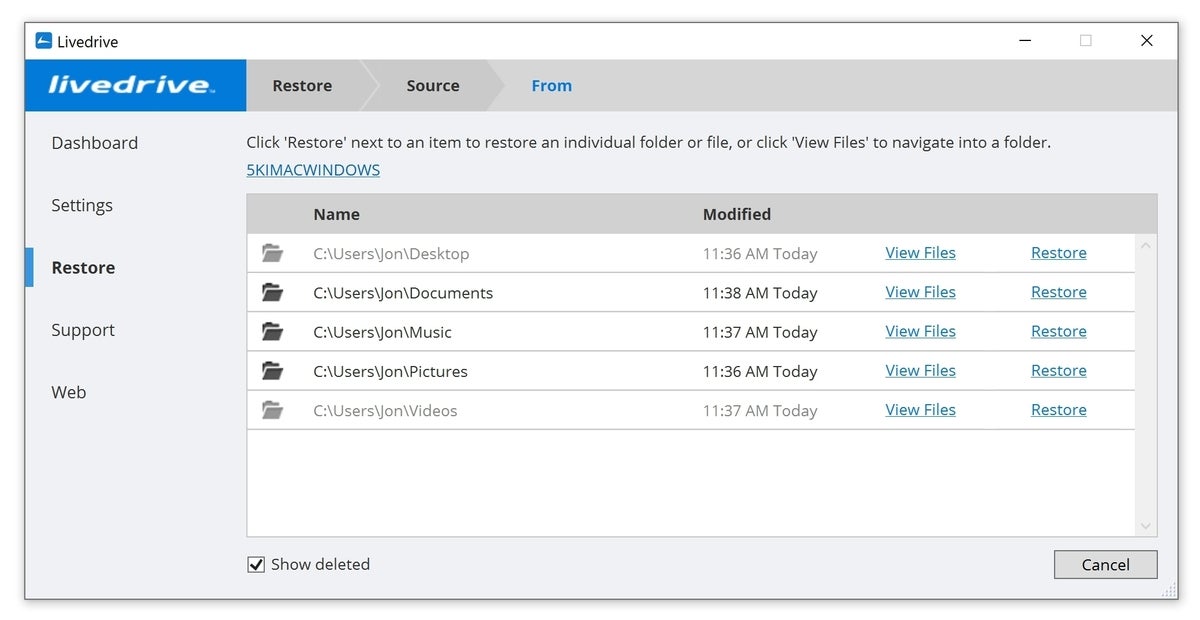The image size is (1200, 620).
Task: Uncheck the Show deleted checkbox
Action: tap(256, 565)
